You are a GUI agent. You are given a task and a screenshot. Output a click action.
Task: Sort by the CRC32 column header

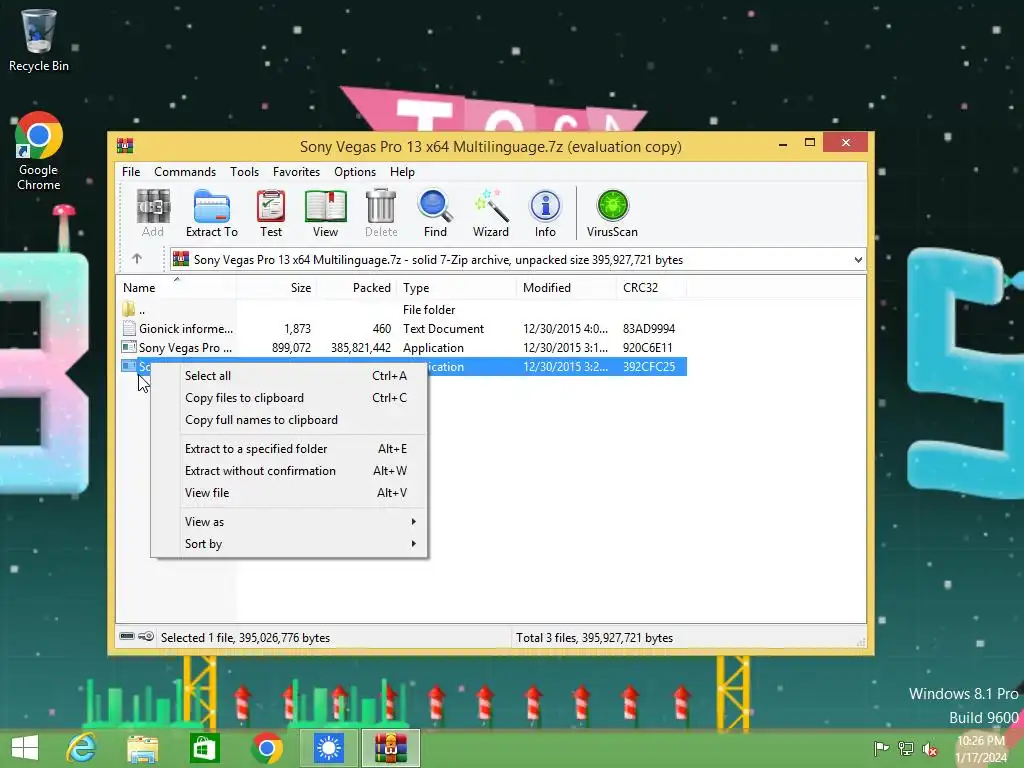click(x=651, y=287)
